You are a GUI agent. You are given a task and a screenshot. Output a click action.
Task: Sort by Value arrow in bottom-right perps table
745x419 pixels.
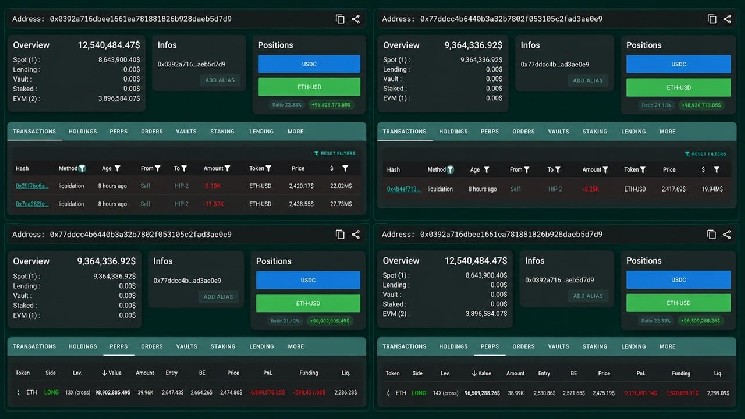point(474,373)
